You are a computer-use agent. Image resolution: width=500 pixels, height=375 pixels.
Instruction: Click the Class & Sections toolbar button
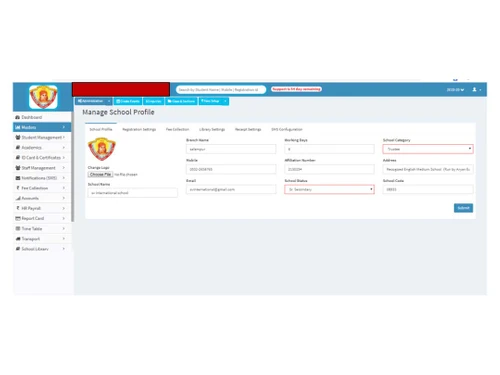pos(181,101)
